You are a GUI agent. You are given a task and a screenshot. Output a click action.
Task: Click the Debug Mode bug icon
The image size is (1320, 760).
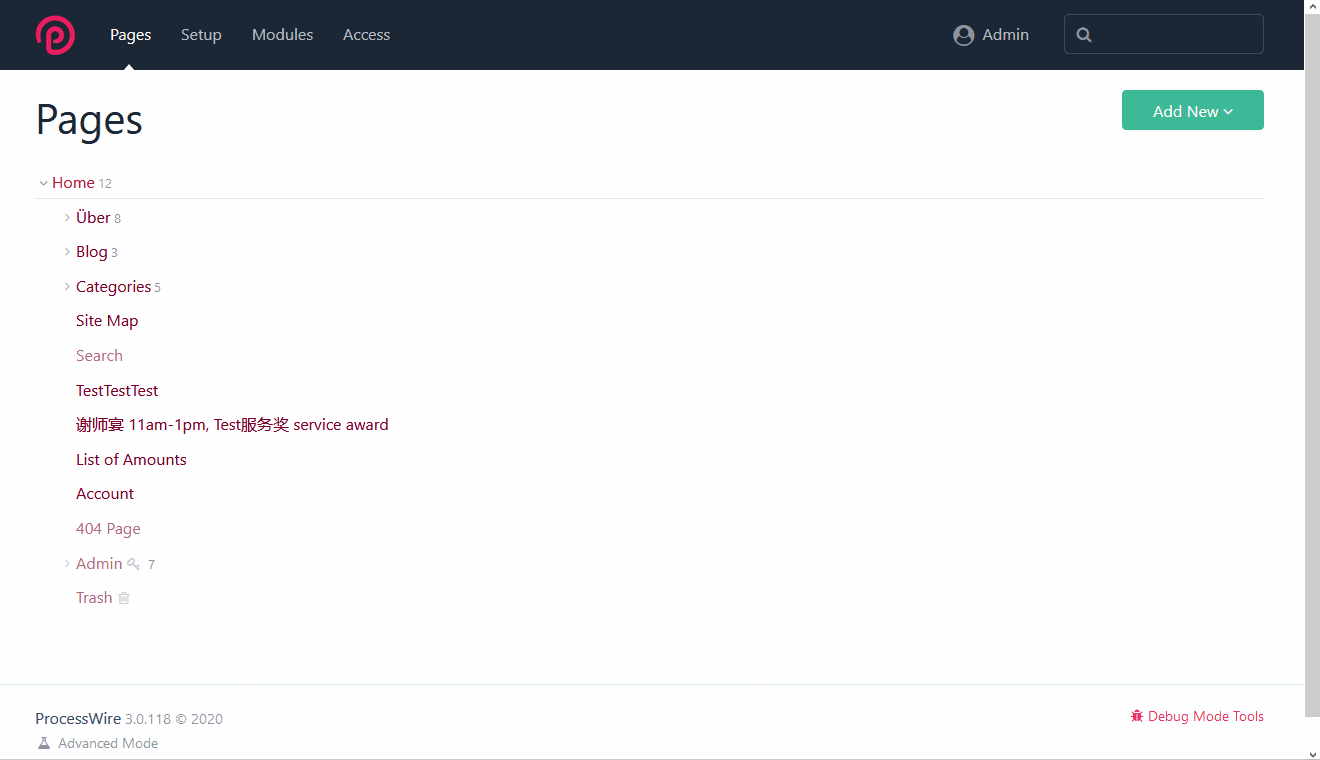tap(1137, 716)
